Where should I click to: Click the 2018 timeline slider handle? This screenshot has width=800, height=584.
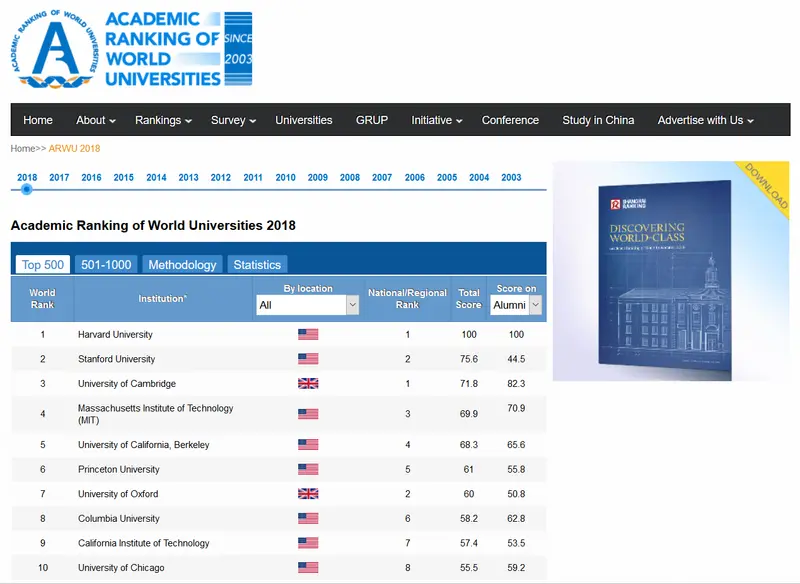(x=27, y=189)
